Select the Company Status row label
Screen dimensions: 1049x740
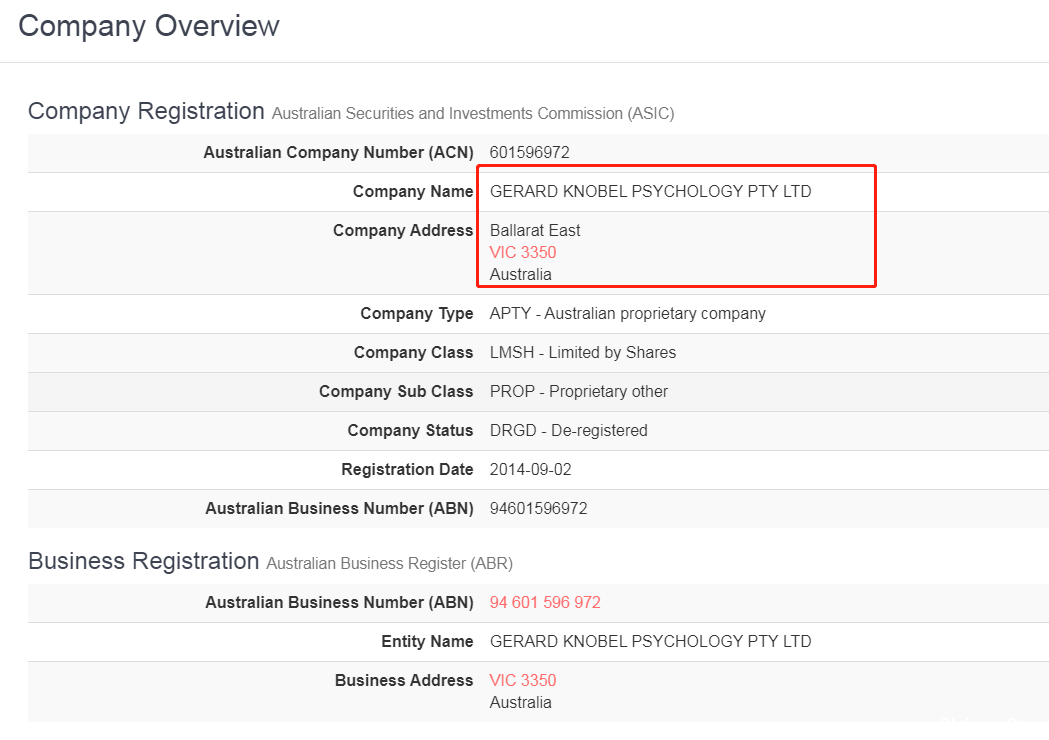(x=410, y=430)
